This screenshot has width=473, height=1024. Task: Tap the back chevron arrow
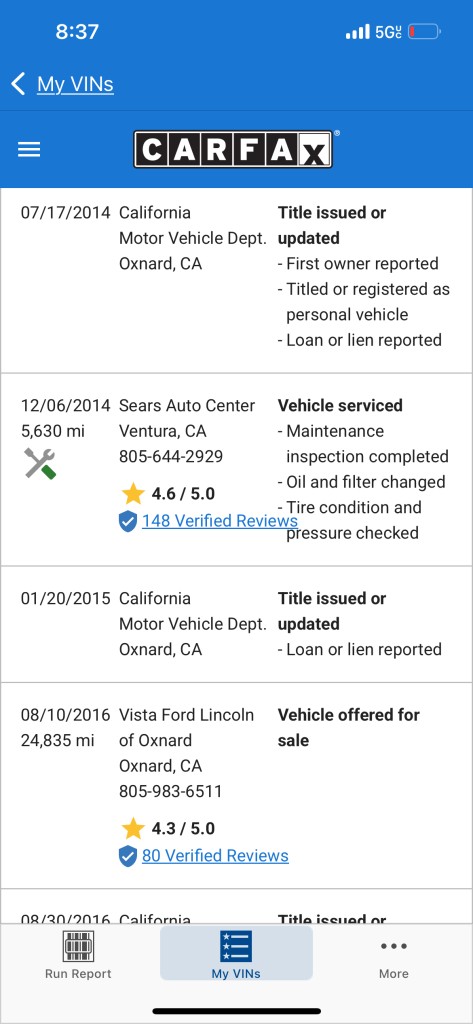(18, 84)
